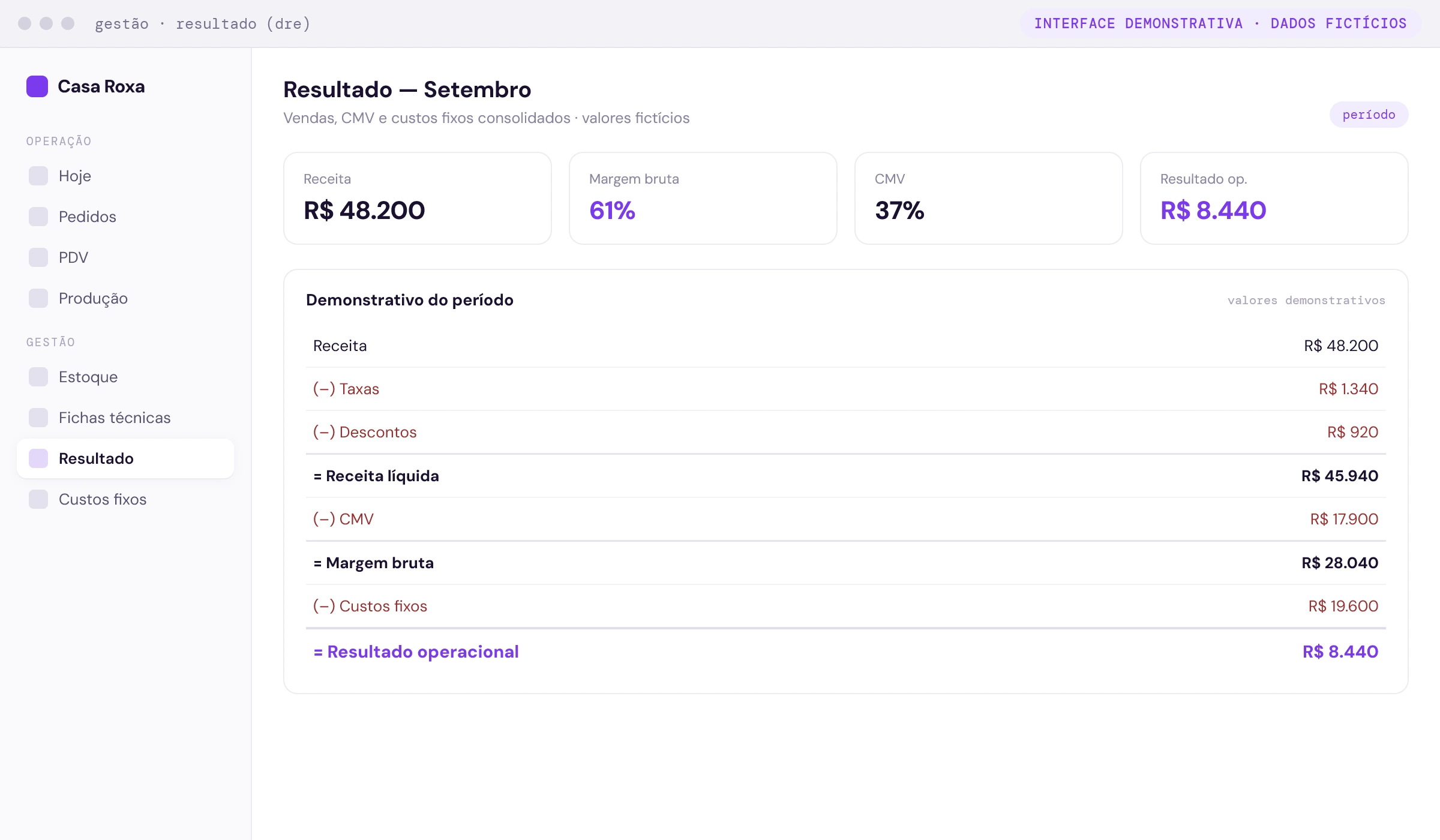Open the Custos fixos page
This screenshot has height=840, width=1440.
pos(125,499)
